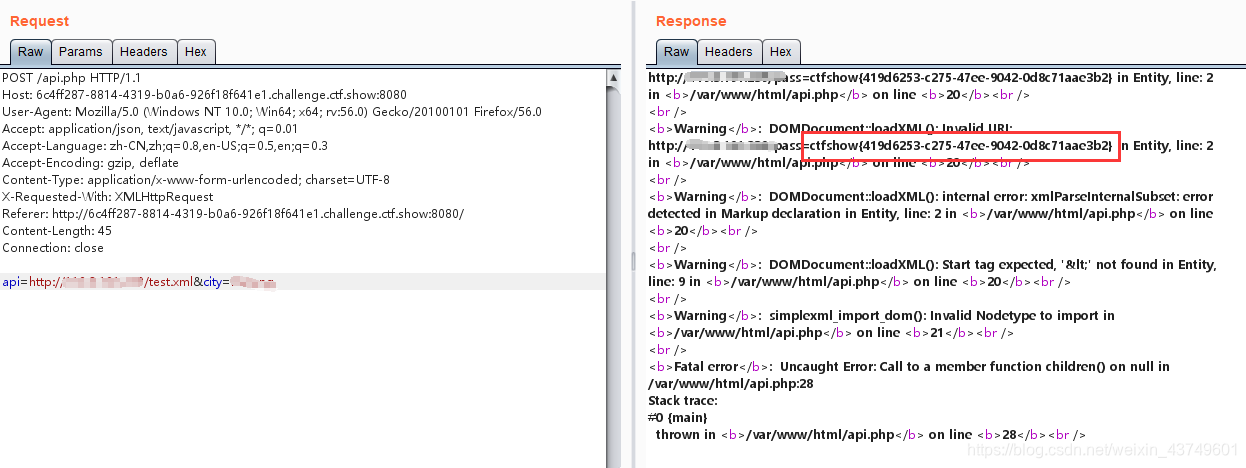This screenshot has width=1246, height=468.
Task: Click the User-Agent header line
Action: [x=272, y=112]
